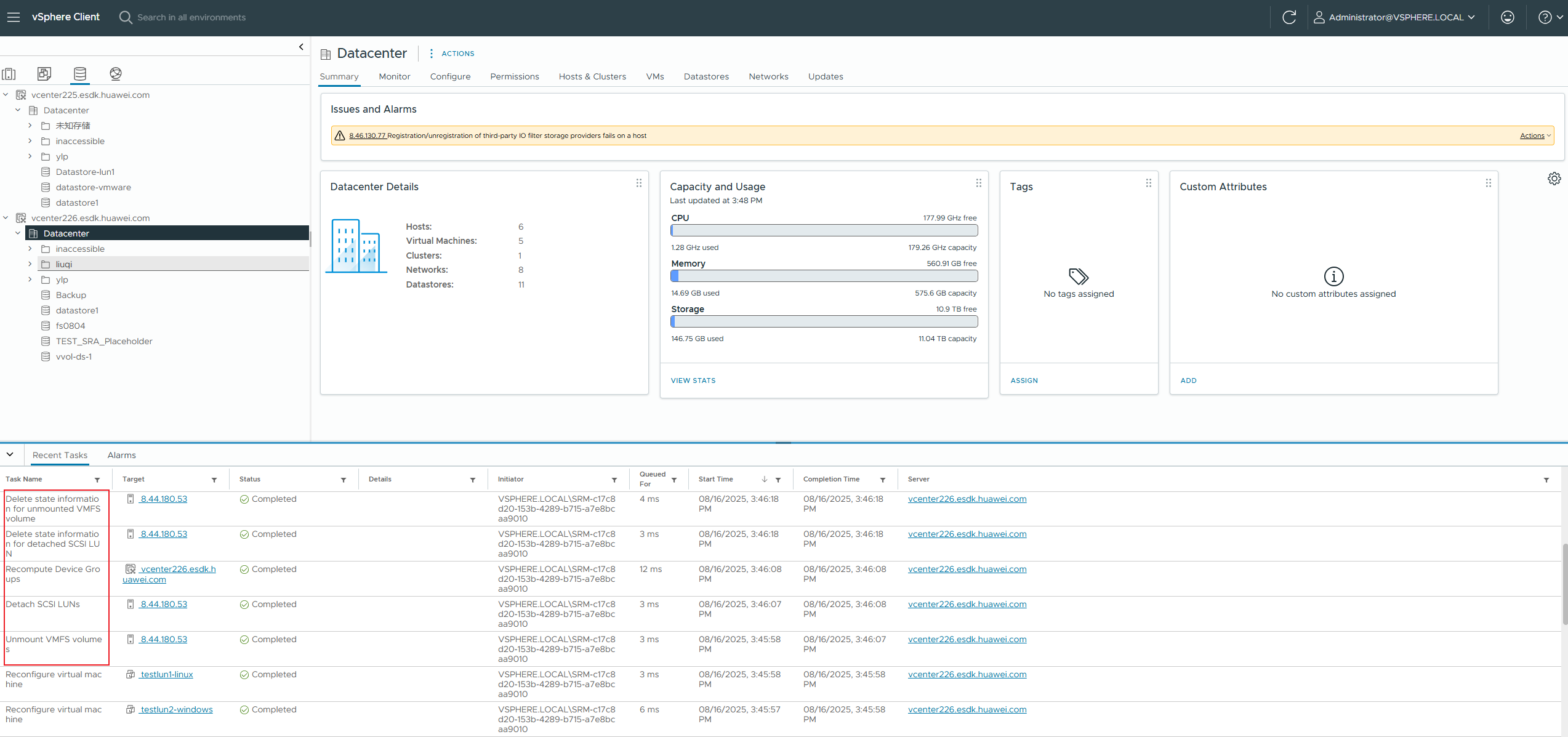Select vvol-ds-1 datastore
1568x737 pixels.
74,356
